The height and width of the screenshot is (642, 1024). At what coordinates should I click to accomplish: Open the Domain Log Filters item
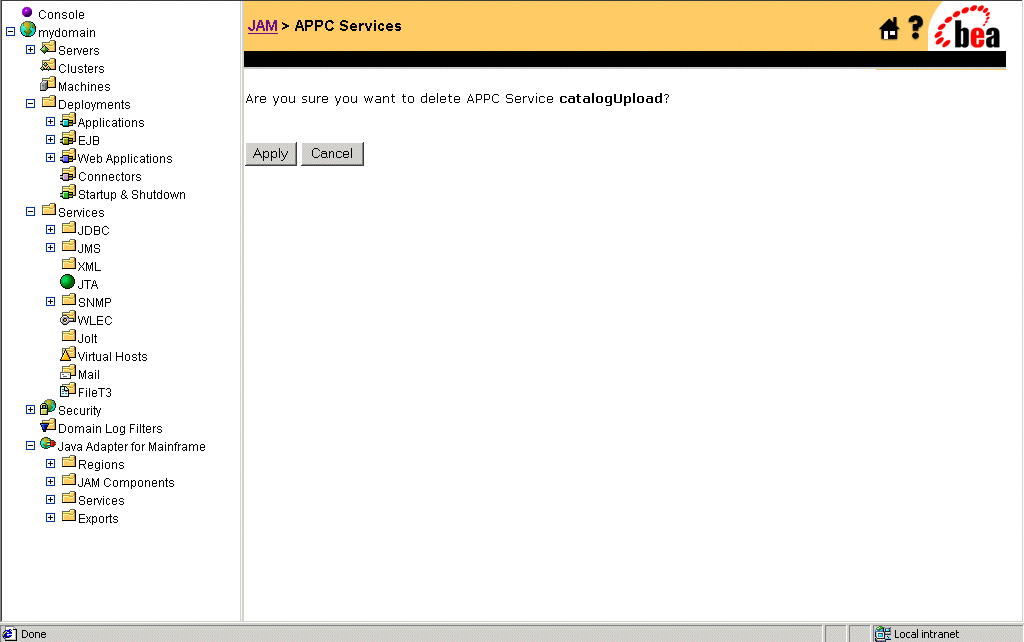tap(110, 428)
